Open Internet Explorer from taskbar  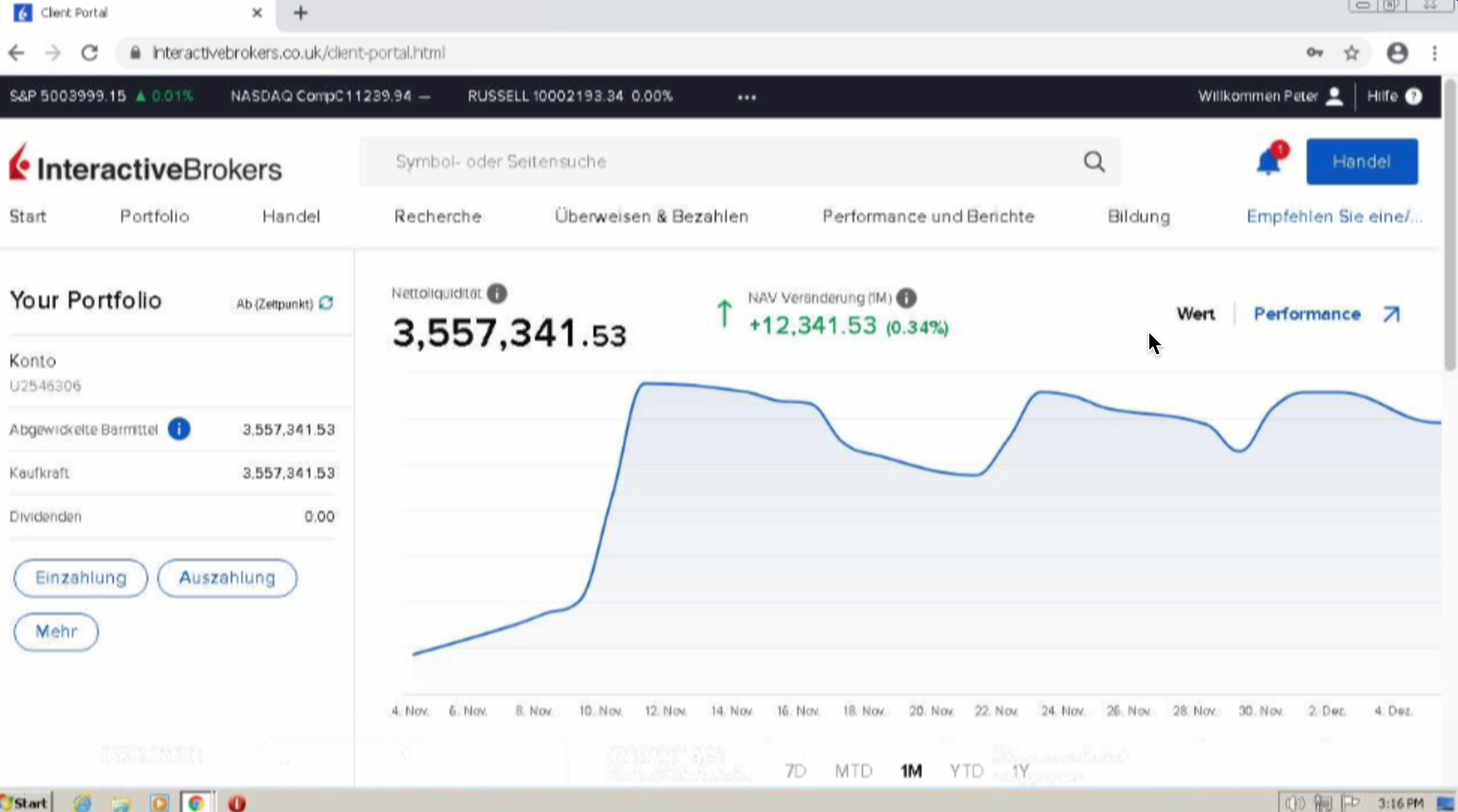pyautogui.click(x=83, y=802)
